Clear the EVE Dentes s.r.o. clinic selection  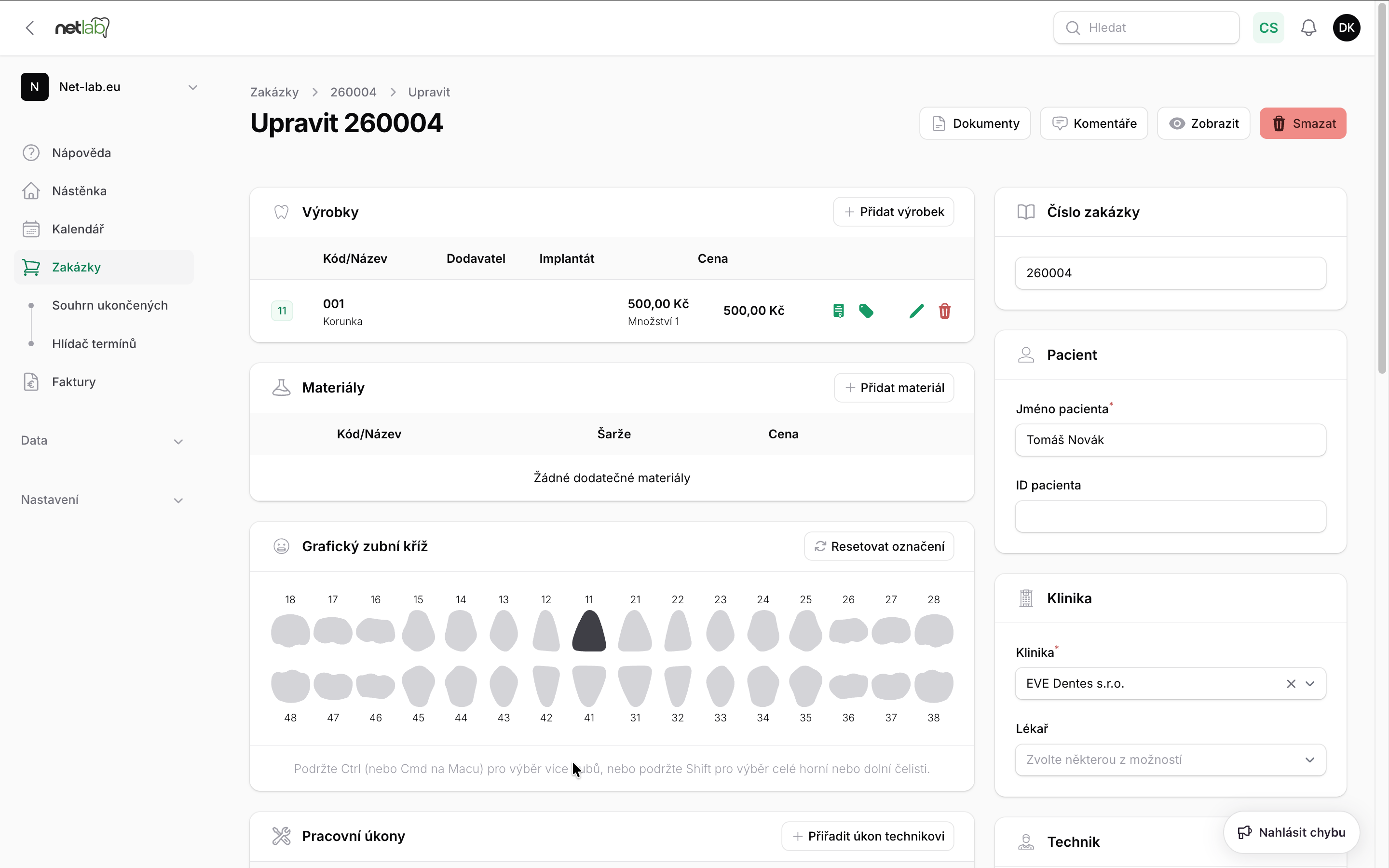(1291, 683)
